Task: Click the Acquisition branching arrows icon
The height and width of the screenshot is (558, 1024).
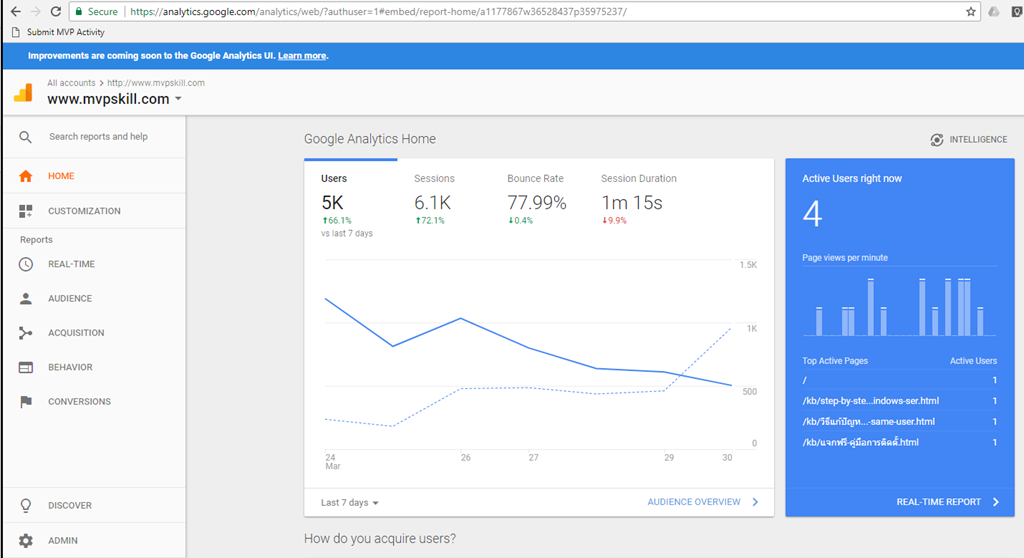Action: (x=25, y=333)
